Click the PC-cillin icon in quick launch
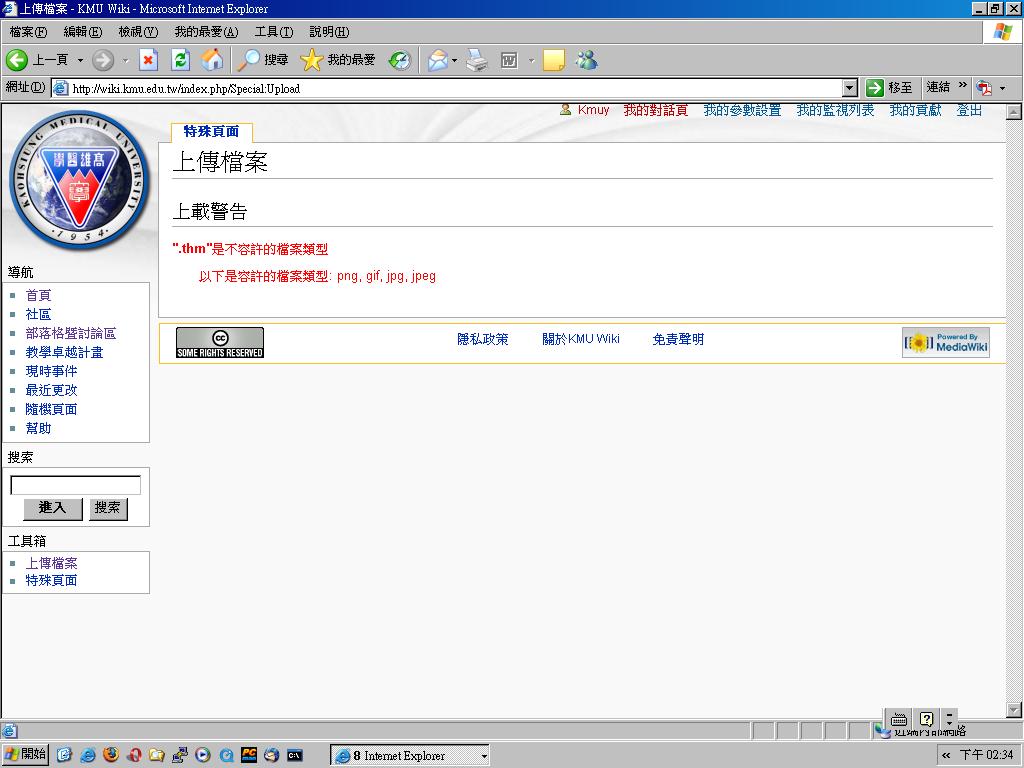Screen dimensions: 1024x768 [249, 755]
